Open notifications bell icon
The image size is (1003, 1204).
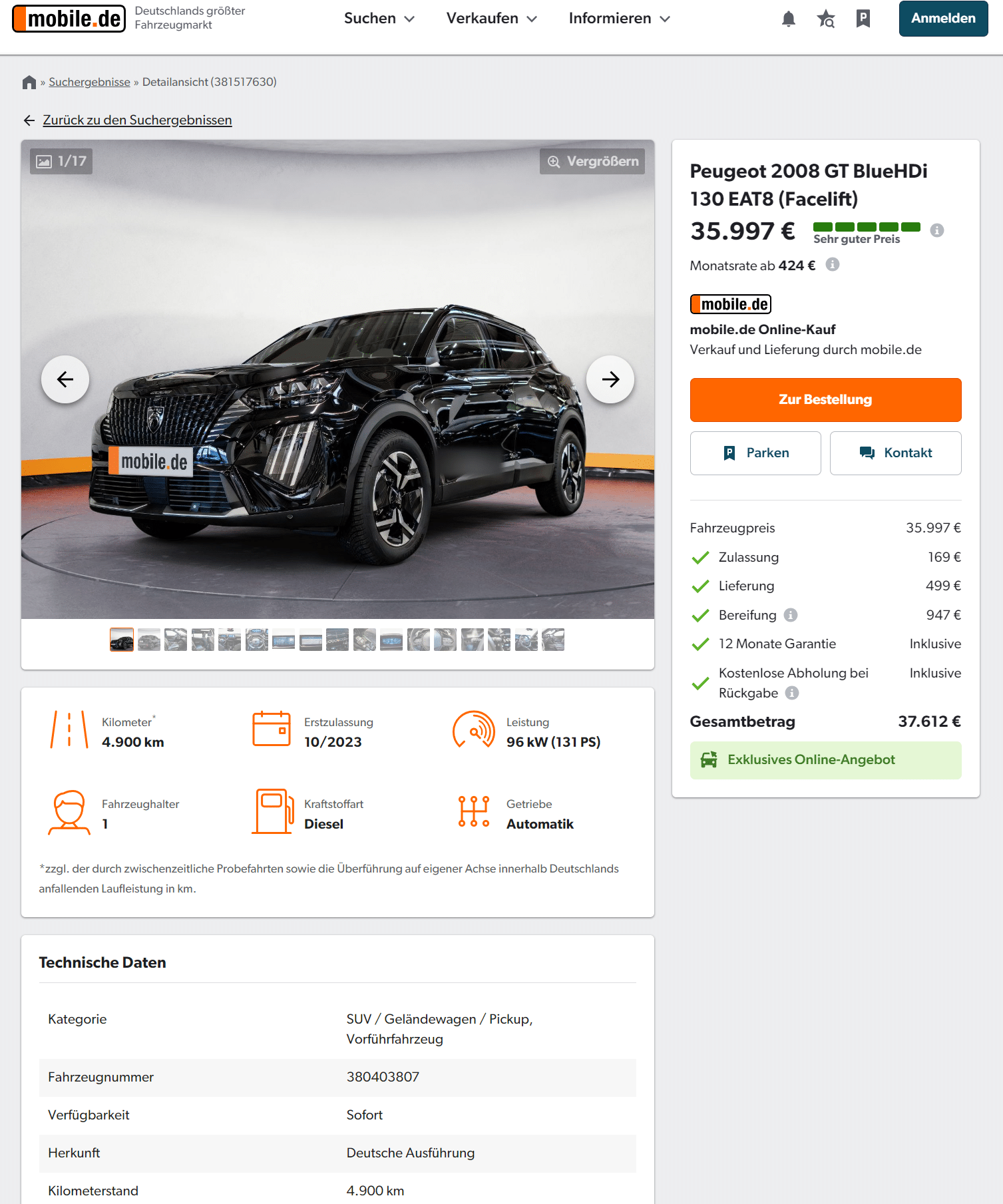[789, 19]
